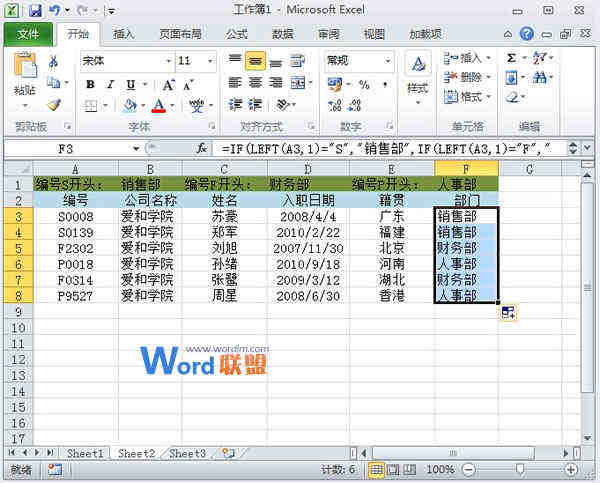Click the Sort and Filter icon

pos(540,58)
